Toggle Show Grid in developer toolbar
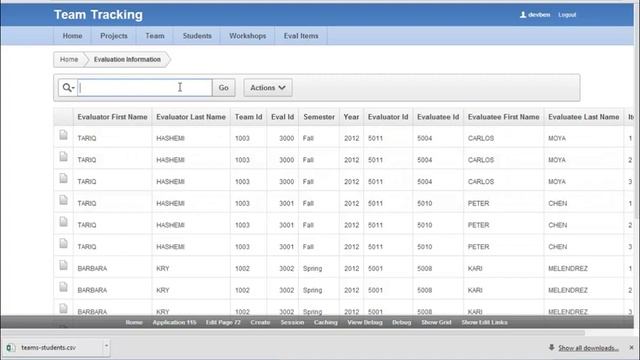The height and width of the screenshot is (360, 640). point(436,322)
